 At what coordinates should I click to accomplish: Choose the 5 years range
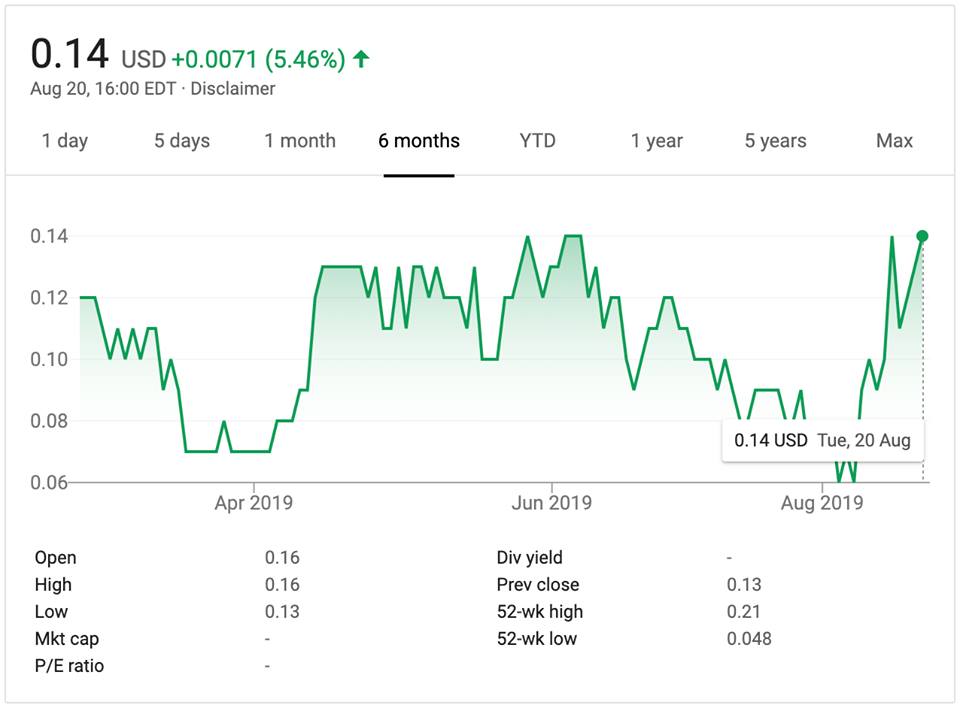[x=776, y=141]
